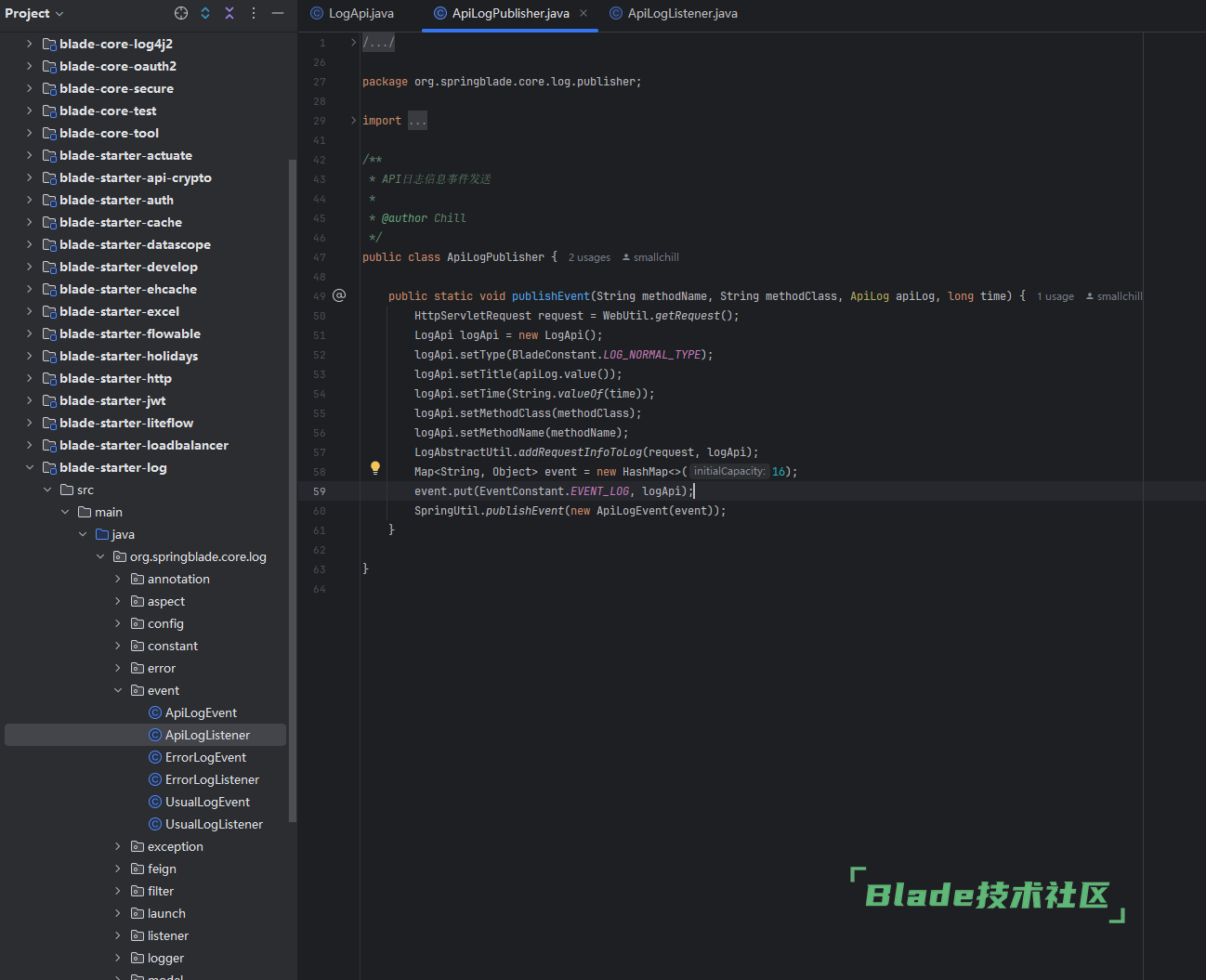This screenshot has height=980, width=1206.
Task: Expand the annotation package
Action: point(117,579)
